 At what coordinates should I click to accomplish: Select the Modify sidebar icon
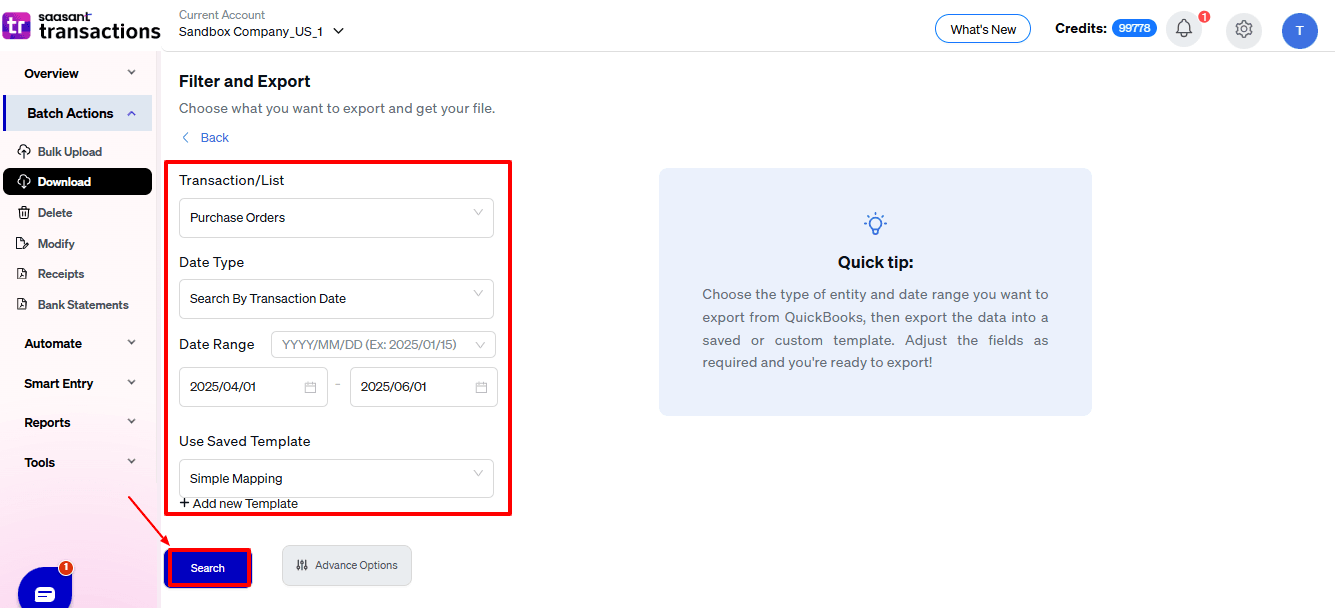23,243
